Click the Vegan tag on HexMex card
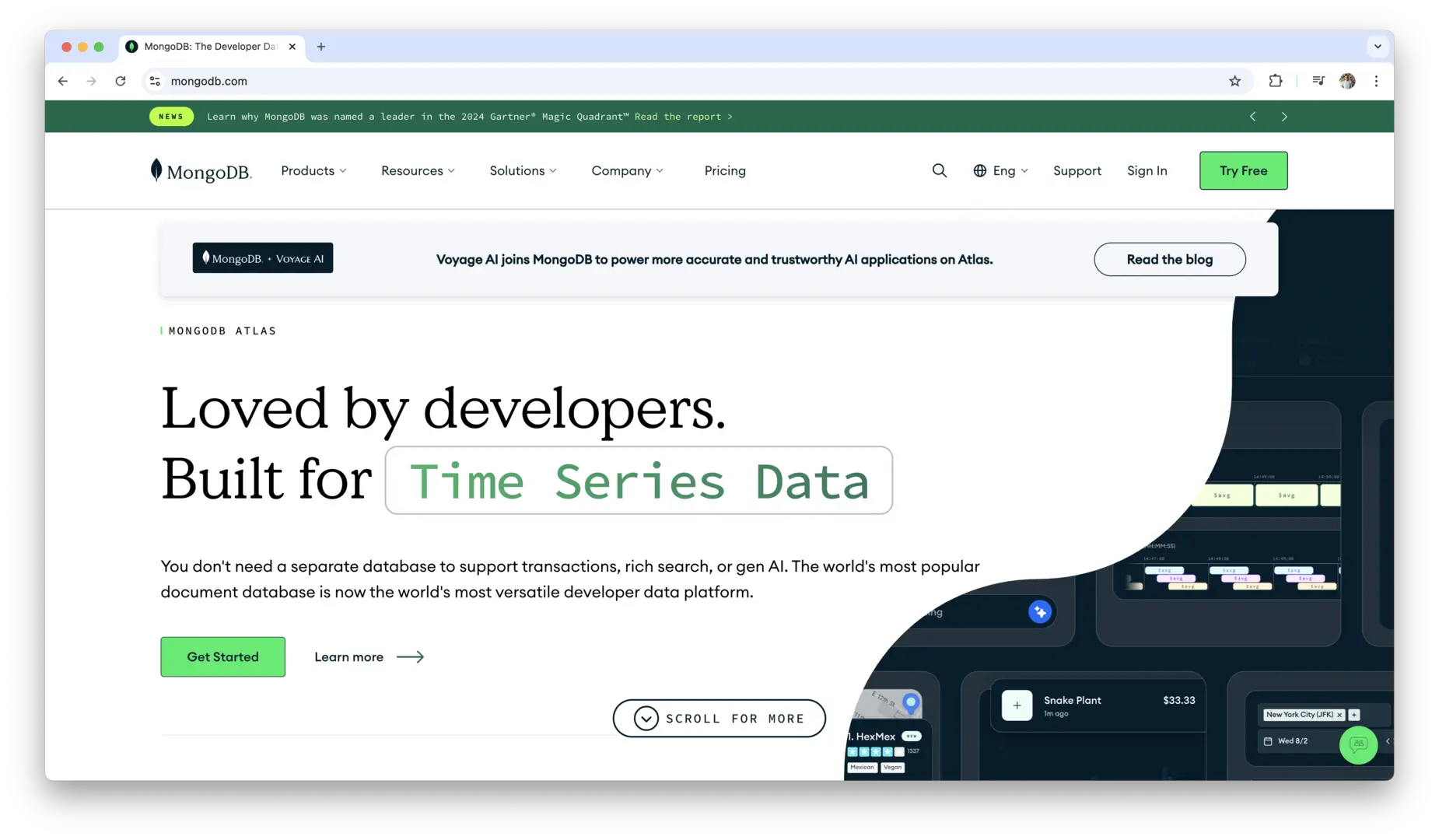Screen dimensions: 1439x840 coord(892,768)
